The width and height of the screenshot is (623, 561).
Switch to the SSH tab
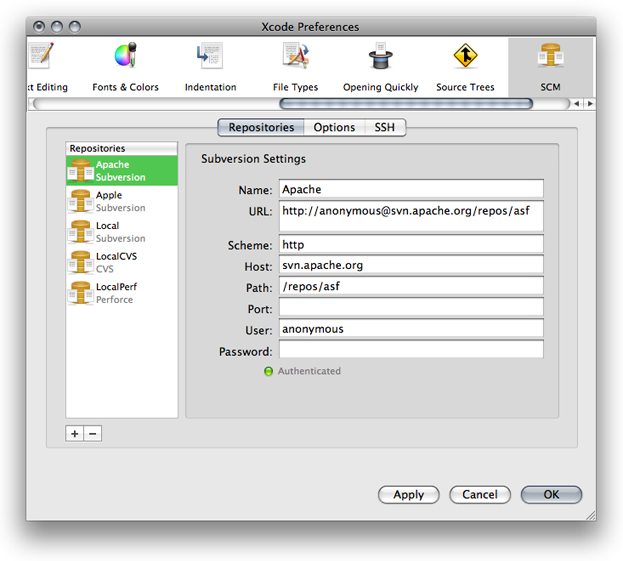pos(385,127)
